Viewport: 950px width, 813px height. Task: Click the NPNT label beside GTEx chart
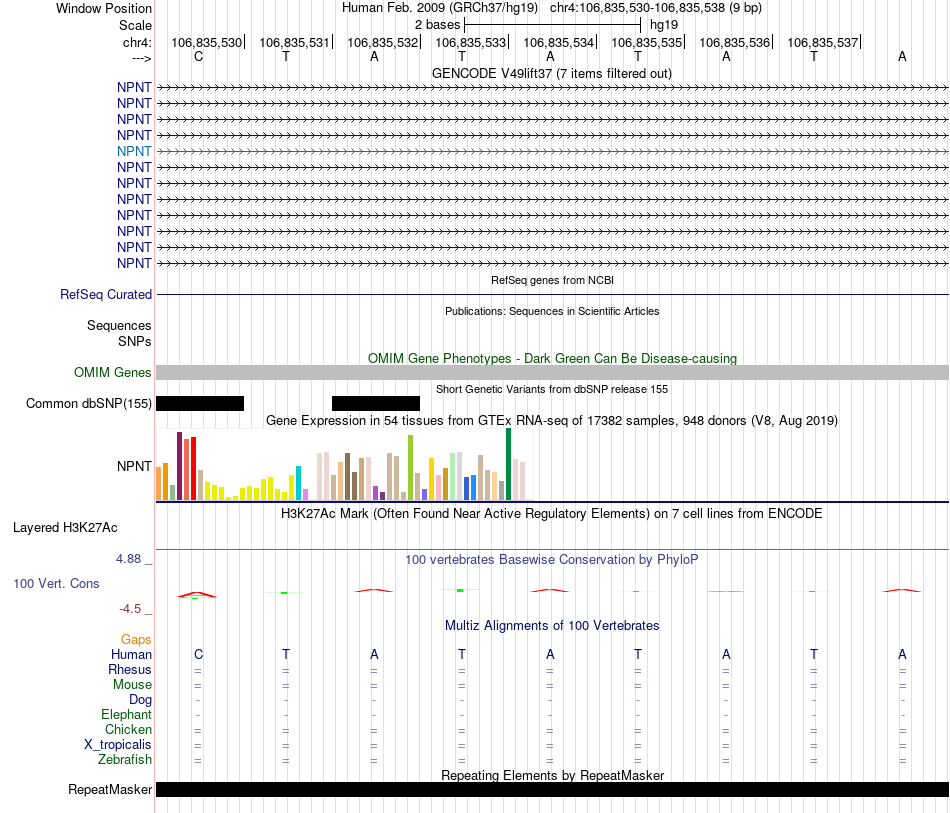pos(134,466)
